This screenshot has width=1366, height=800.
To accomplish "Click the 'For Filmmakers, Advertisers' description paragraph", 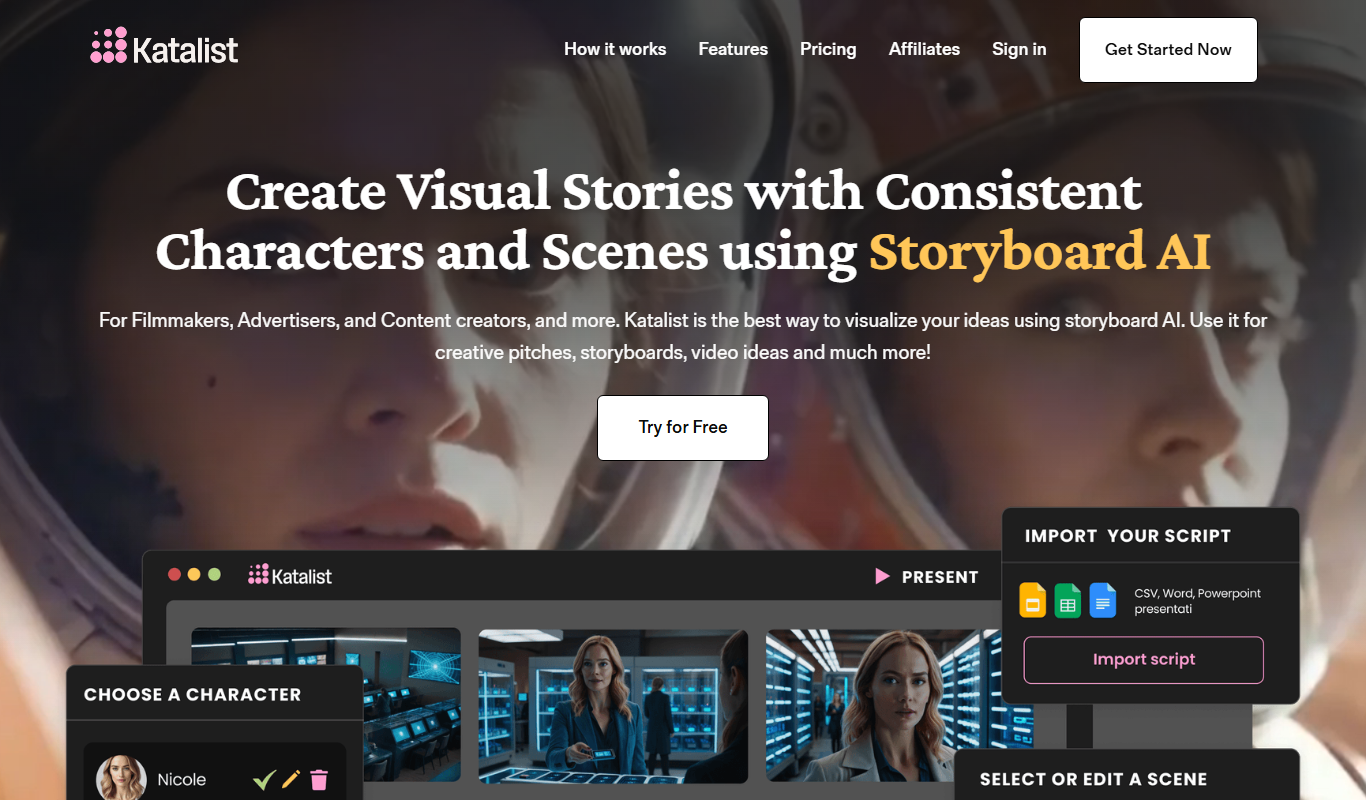I will [683, 337].
